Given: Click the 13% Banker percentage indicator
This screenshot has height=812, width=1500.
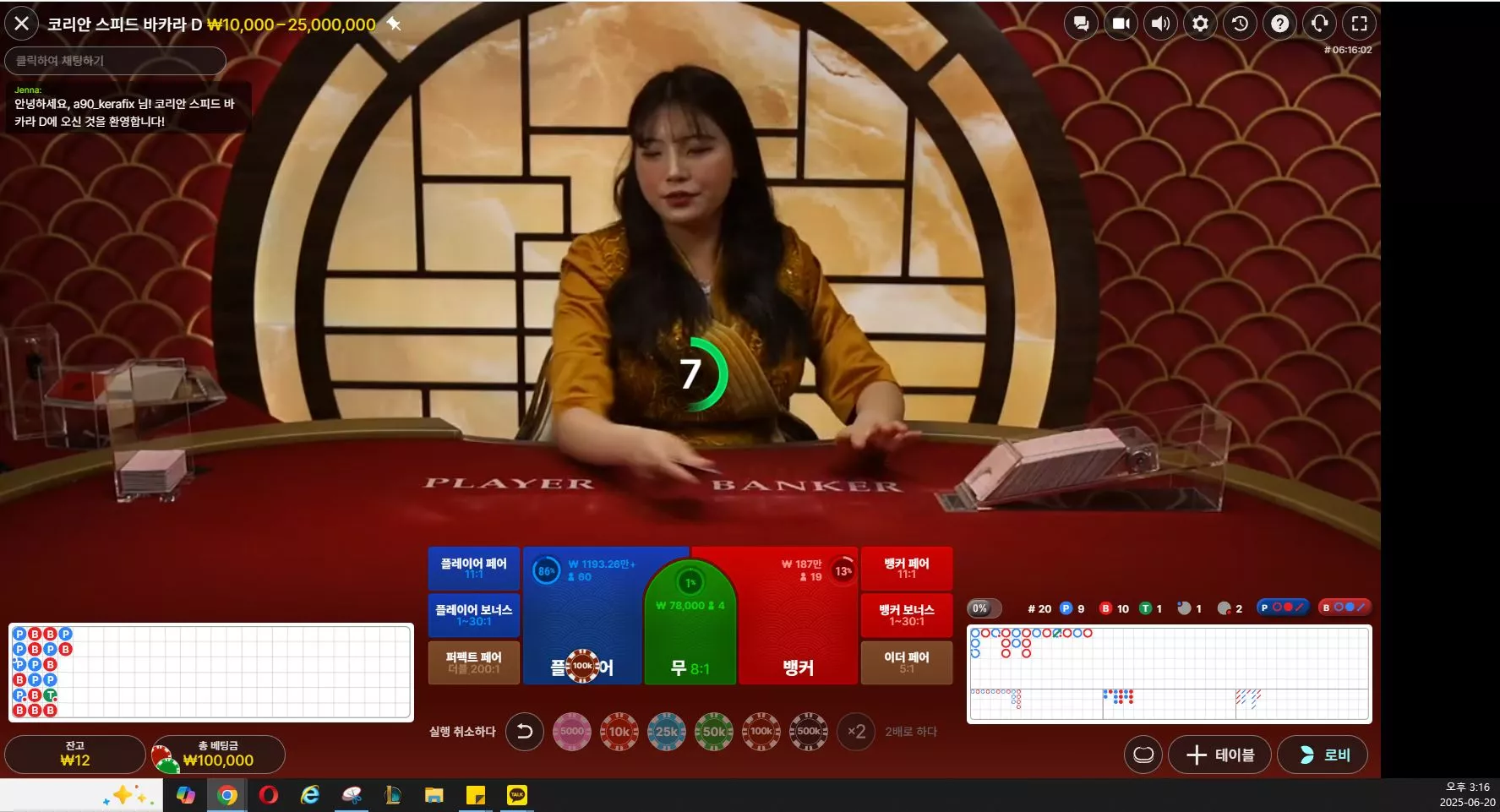Looking at the screenshot, I should click(x=843, y=571).
